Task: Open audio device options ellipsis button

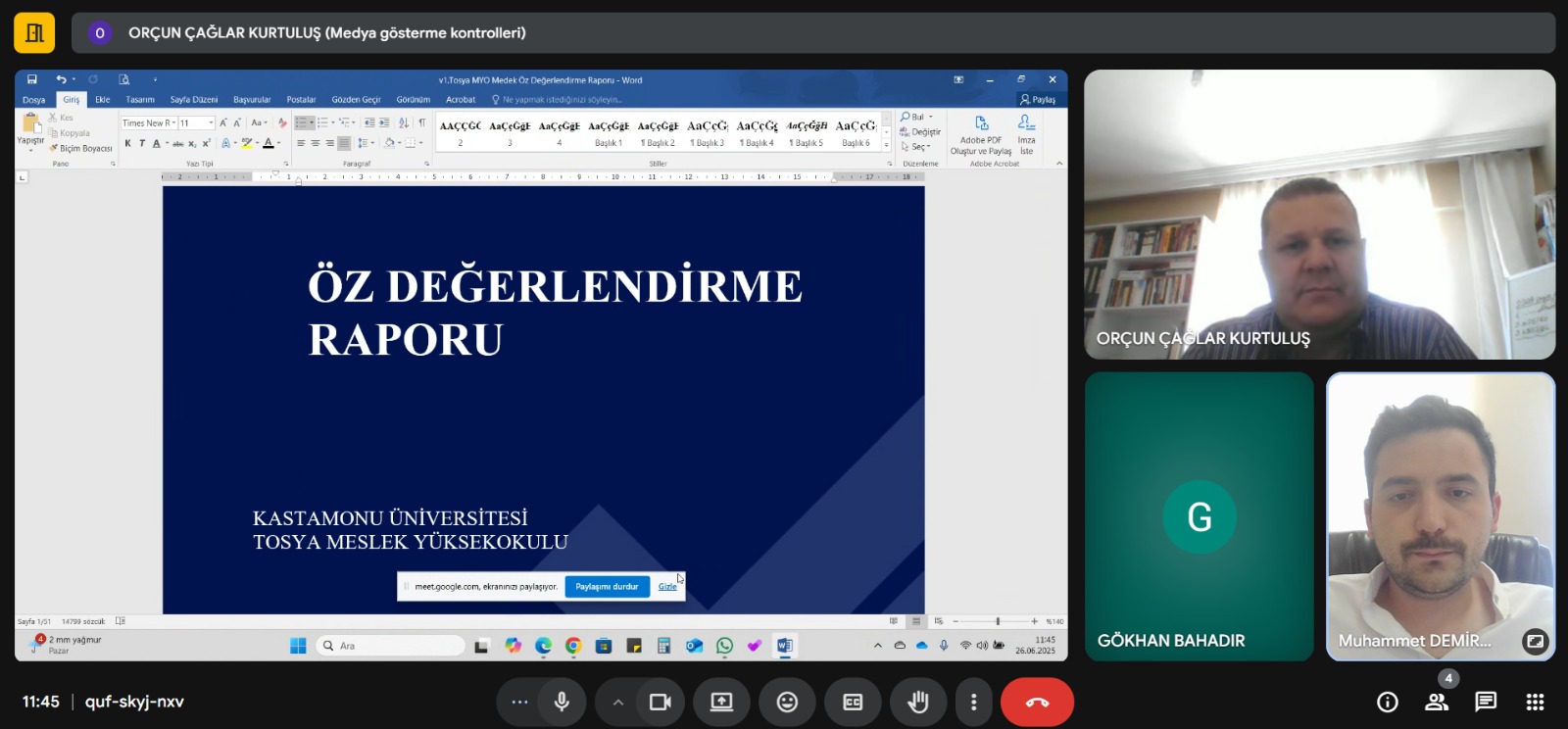Action: [x=519, y=702]
